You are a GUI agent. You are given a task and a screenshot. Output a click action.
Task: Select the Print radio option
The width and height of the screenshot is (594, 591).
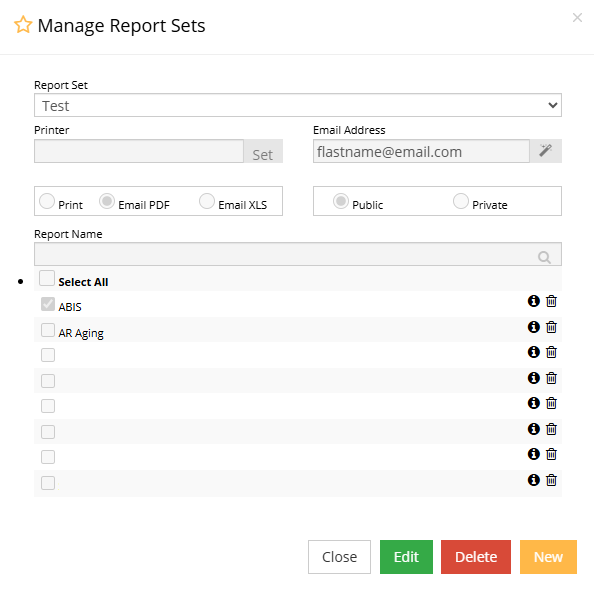coord(47,201)
